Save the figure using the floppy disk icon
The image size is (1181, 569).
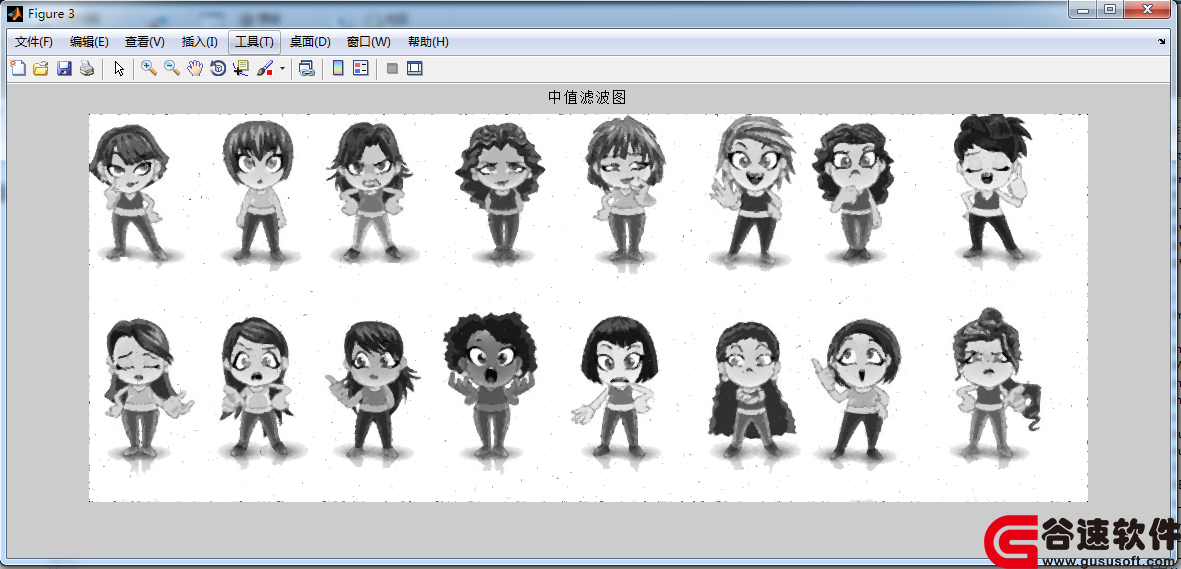[64, 69]
